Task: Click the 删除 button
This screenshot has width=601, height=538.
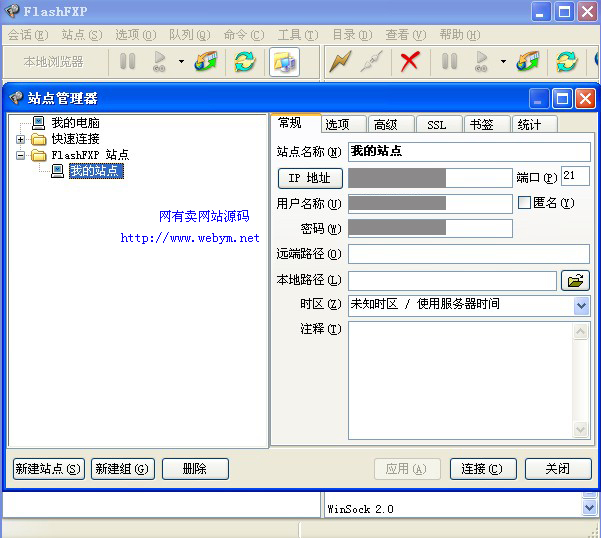Action: (195, 469)
